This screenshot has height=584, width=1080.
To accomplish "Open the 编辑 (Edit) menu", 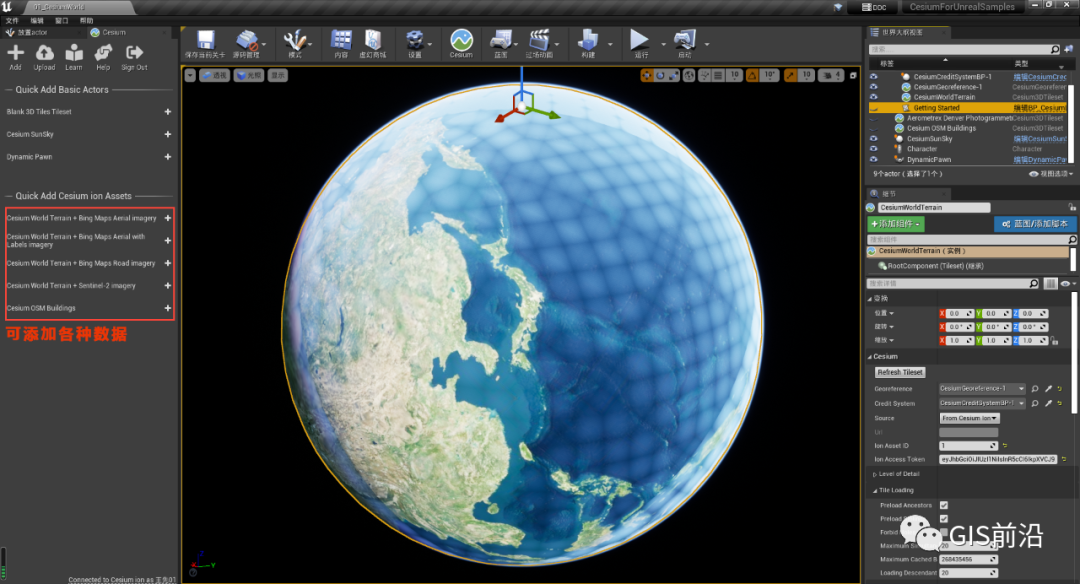I will (x=37, y=21).
